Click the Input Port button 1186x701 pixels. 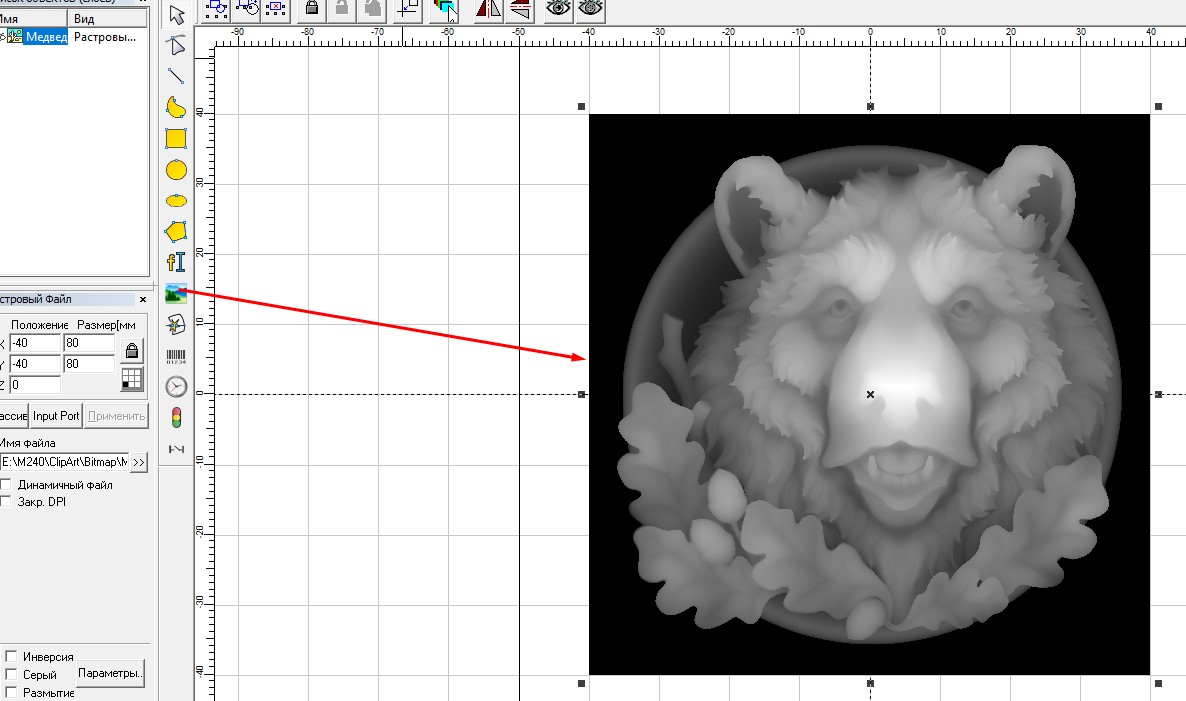(x=56, y=416)
